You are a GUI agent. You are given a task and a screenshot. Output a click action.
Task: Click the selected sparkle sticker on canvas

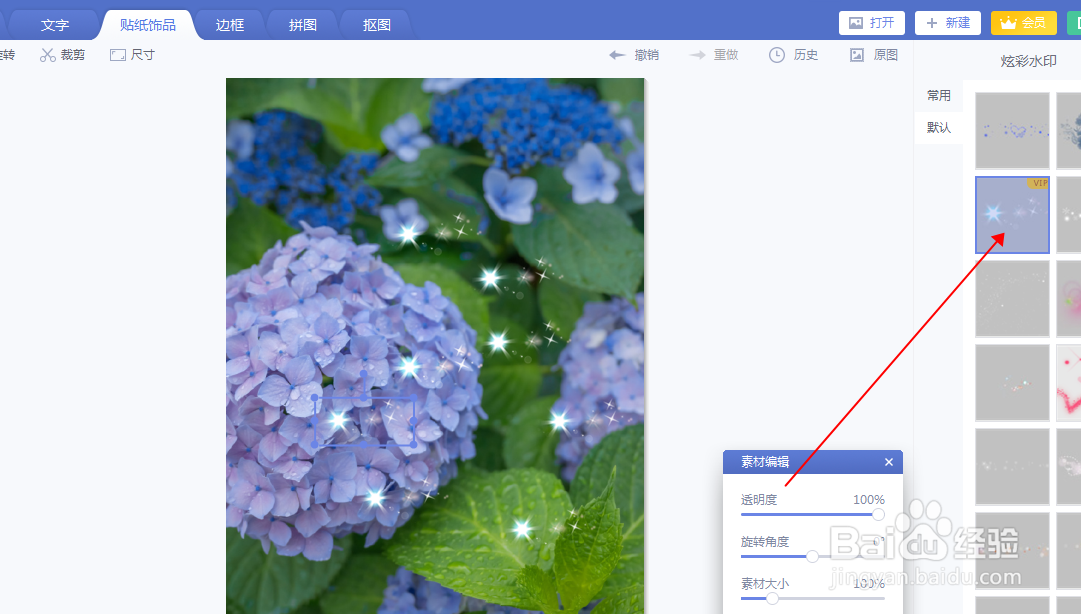(364, 420)
